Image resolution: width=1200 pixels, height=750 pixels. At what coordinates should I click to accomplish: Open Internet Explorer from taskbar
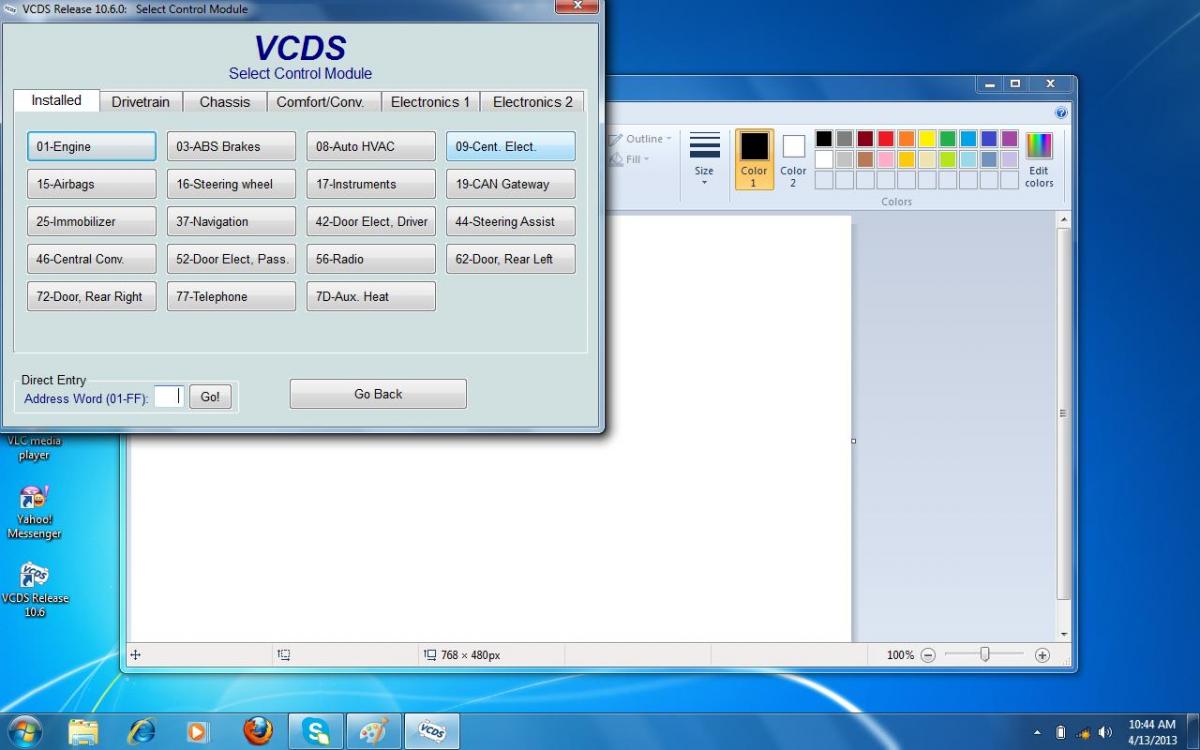click(x=141, y=732)
